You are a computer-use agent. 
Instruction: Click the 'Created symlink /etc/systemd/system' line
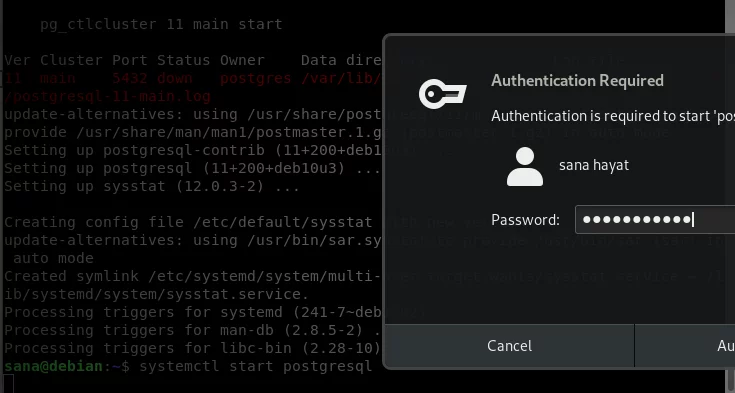pos(192,276)
